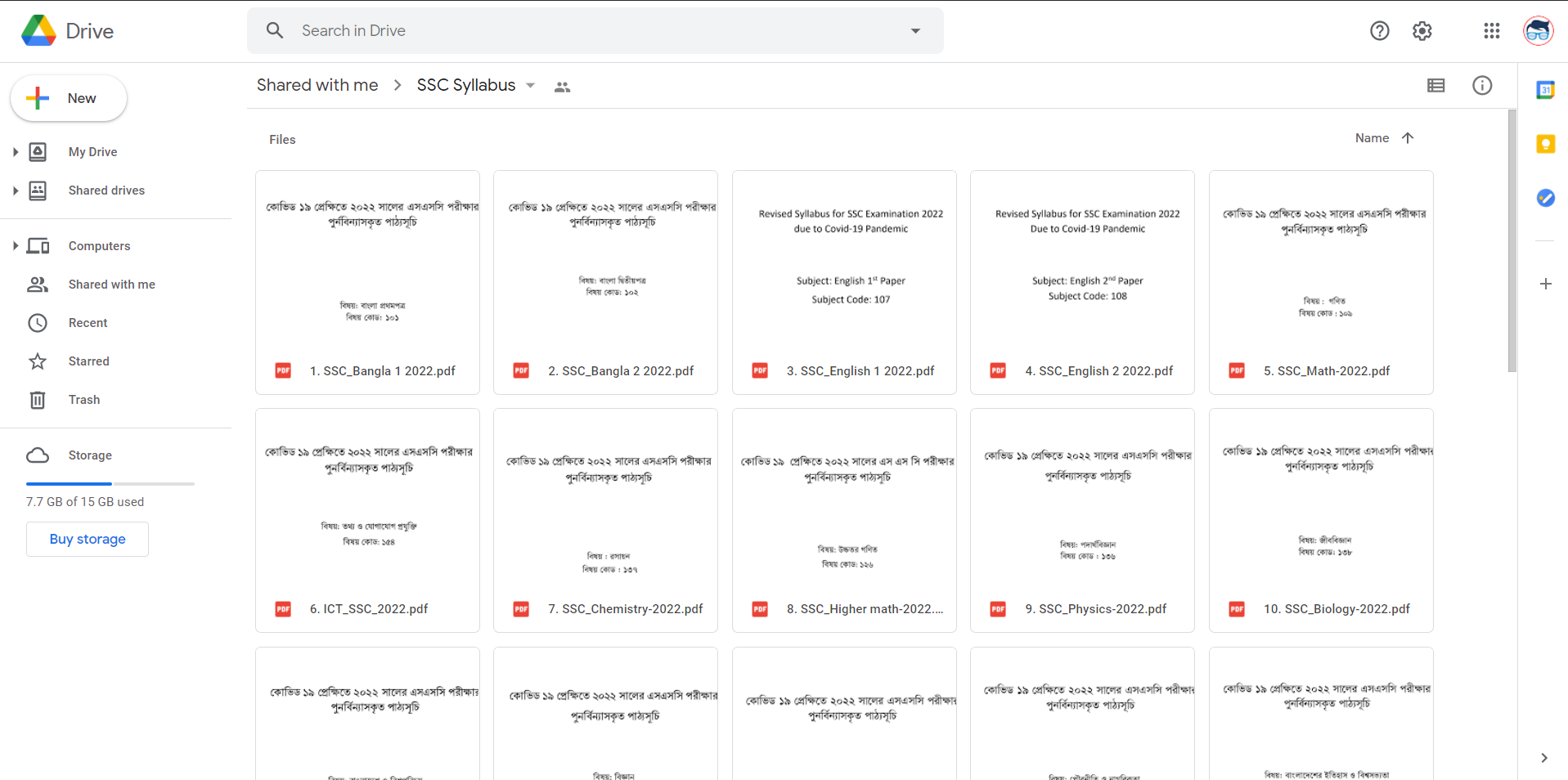The height and width of the screenshot is (780, 1568).
Task: Click the Storage cloud icon
Action: 38,455
